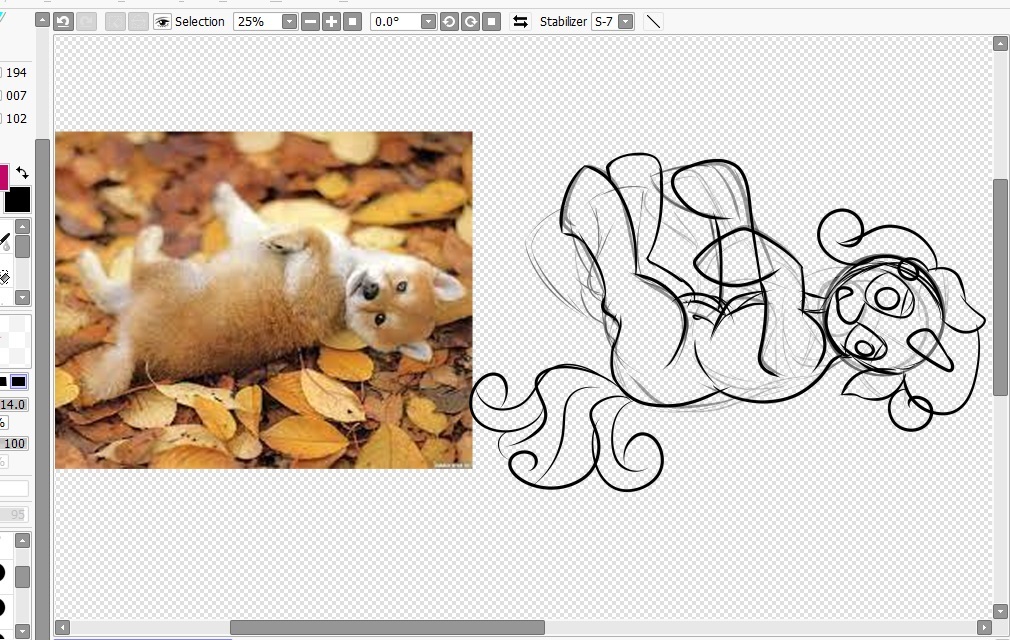The width and height of the screenshot is (1010, 640).
Task: Open the 0.0° rotation angle dropdown
Action: (428, 21)
